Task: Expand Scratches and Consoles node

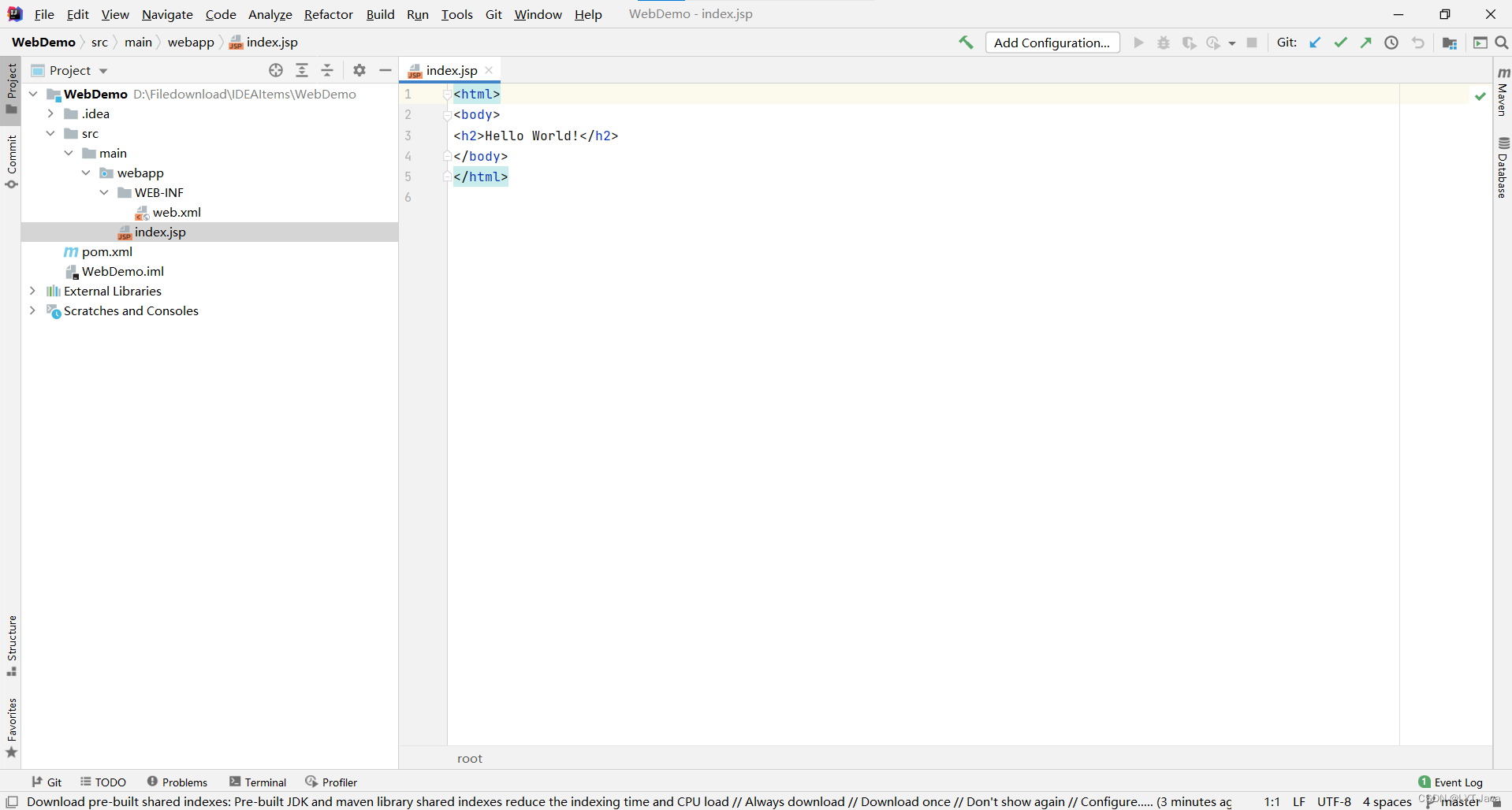Action: click(x=32, y=310)
